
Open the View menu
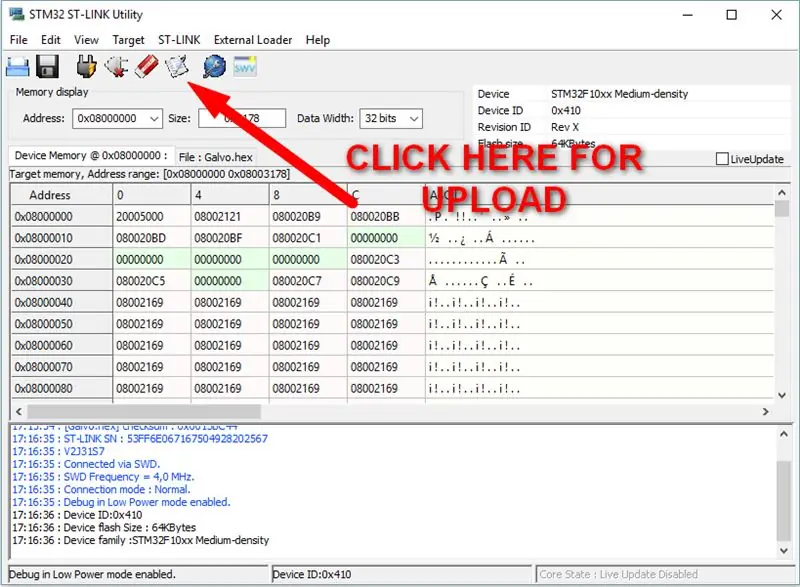(86, 40)
